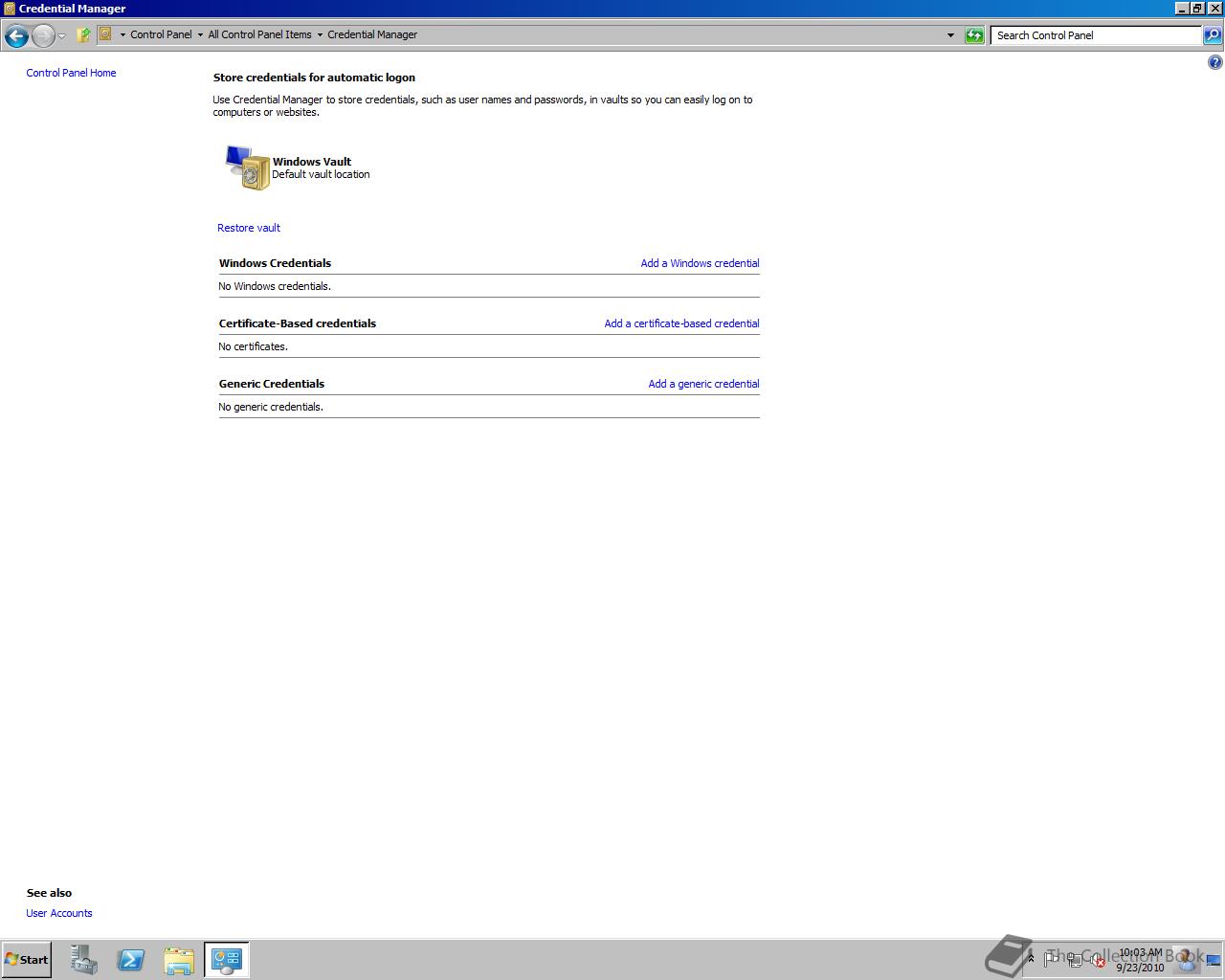Open Windows Explorer from the taskbar

[179, 960]
